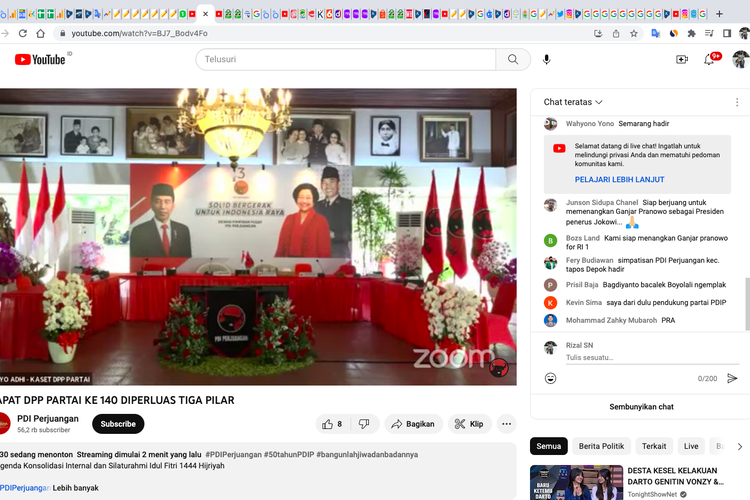This screenshot has width=750, height=500.
Task: Select the Terkait filter chip
Action: coord(654,446)
